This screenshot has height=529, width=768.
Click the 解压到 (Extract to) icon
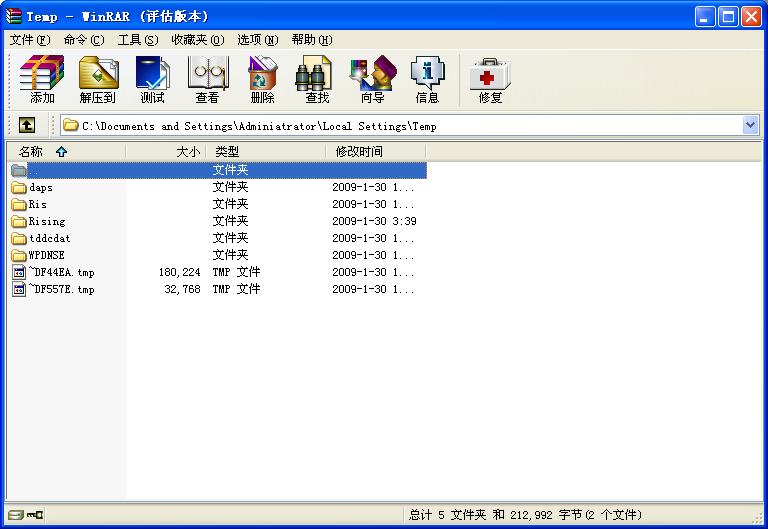point(98,73)
